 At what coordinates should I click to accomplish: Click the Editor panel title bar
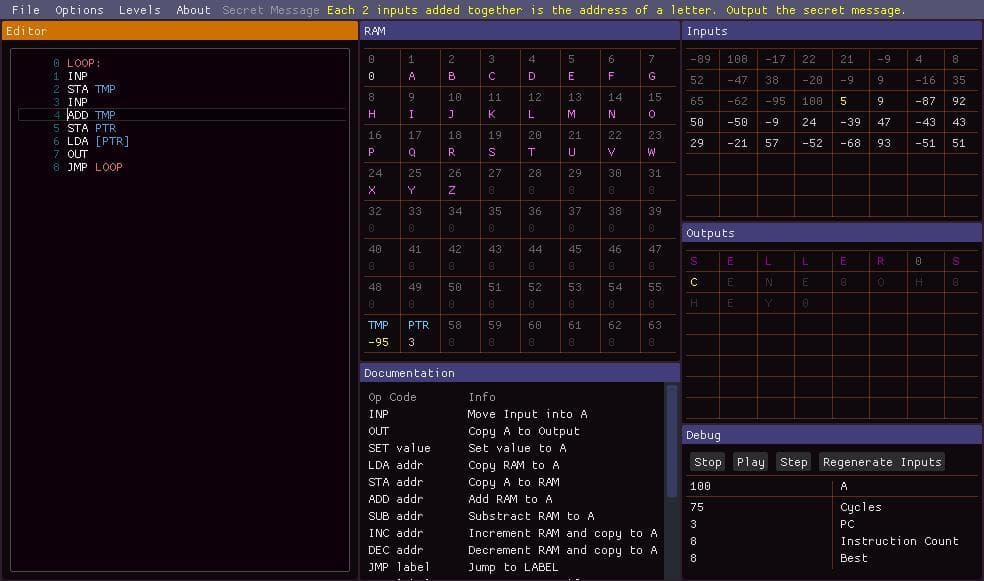point(179,31)
